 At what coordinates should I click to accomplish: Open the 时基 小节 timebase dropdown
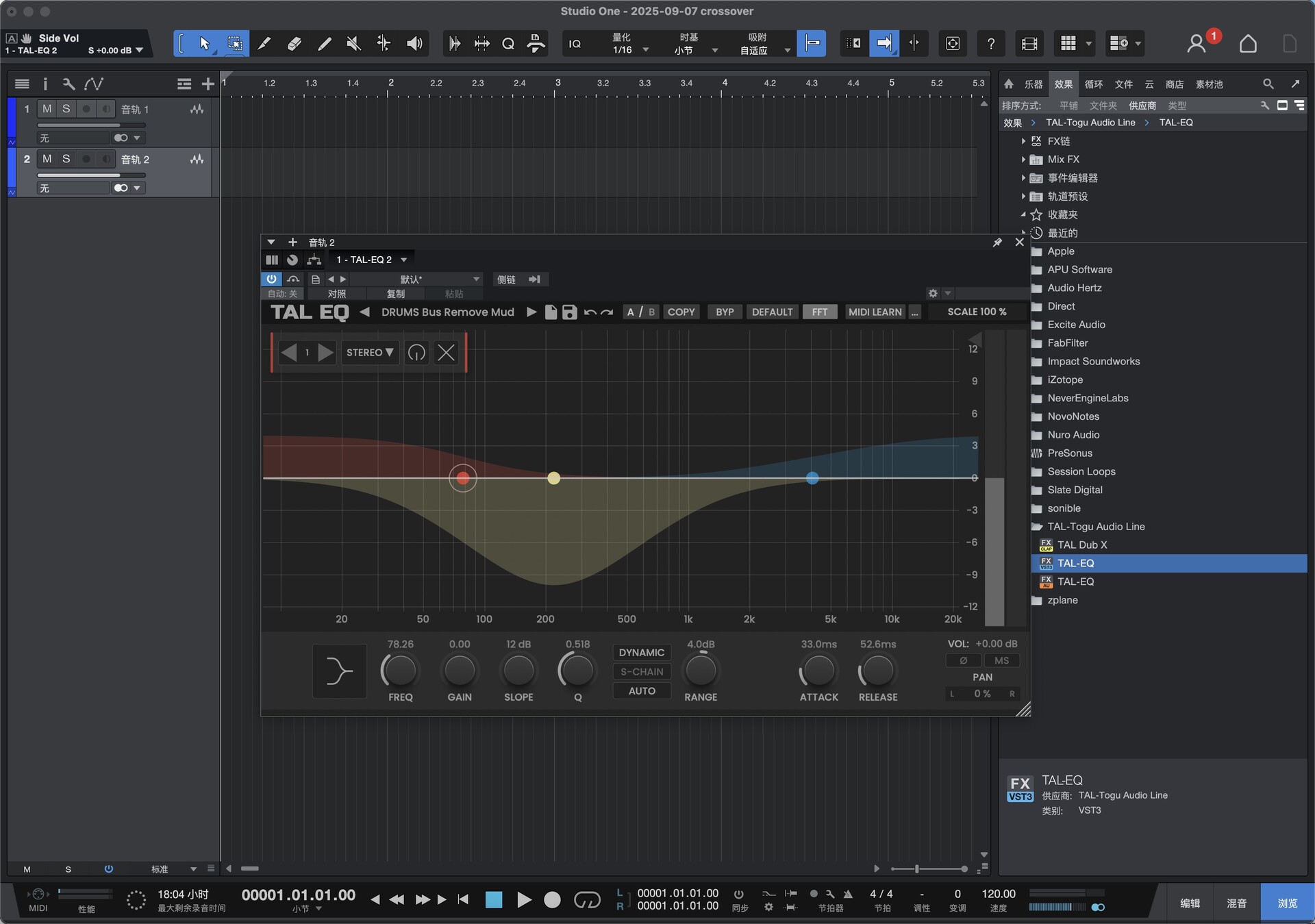(x=694, y=44)
